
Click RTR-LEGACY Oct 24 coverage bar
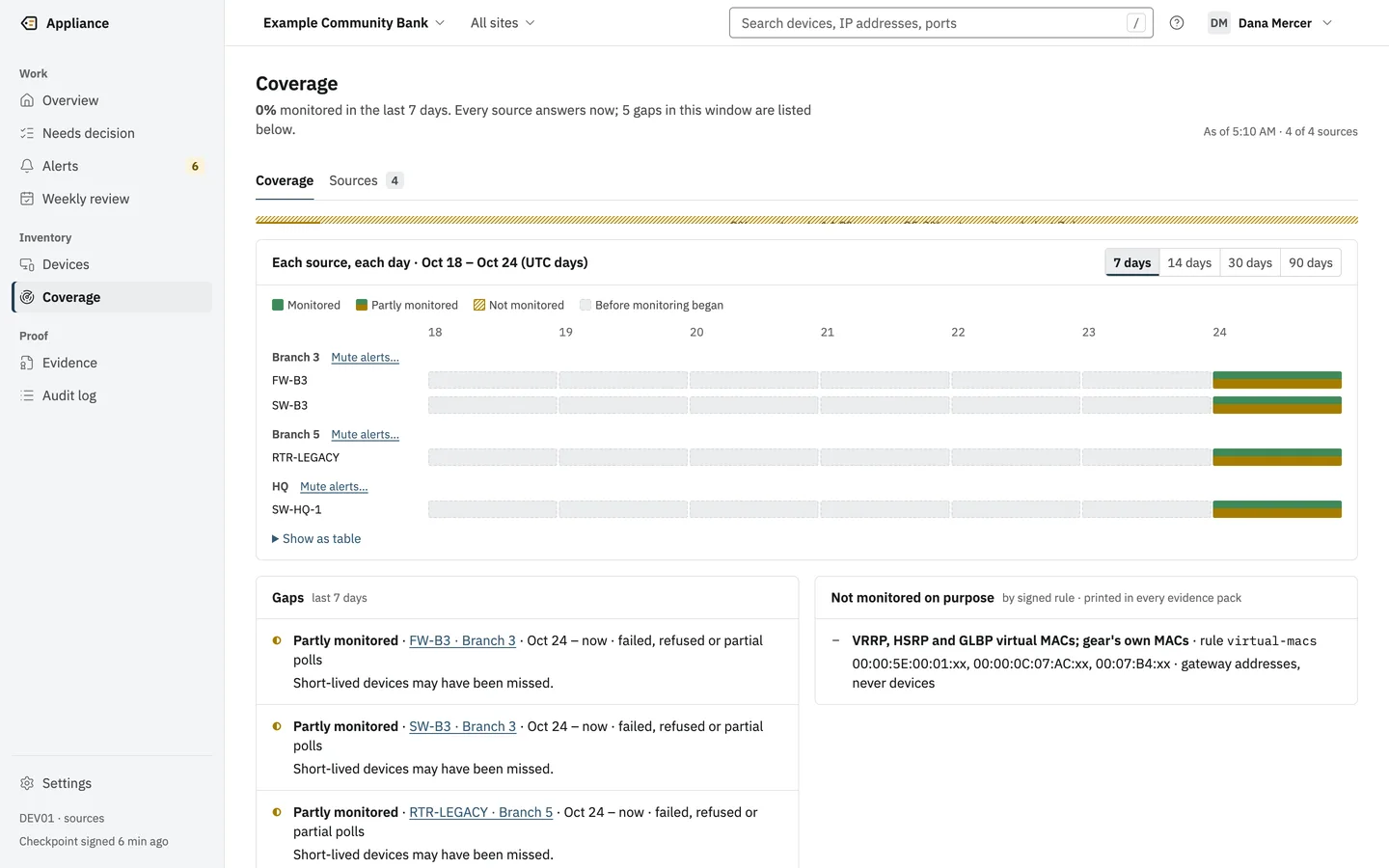pyautogui.click(x=1277, y=457)
